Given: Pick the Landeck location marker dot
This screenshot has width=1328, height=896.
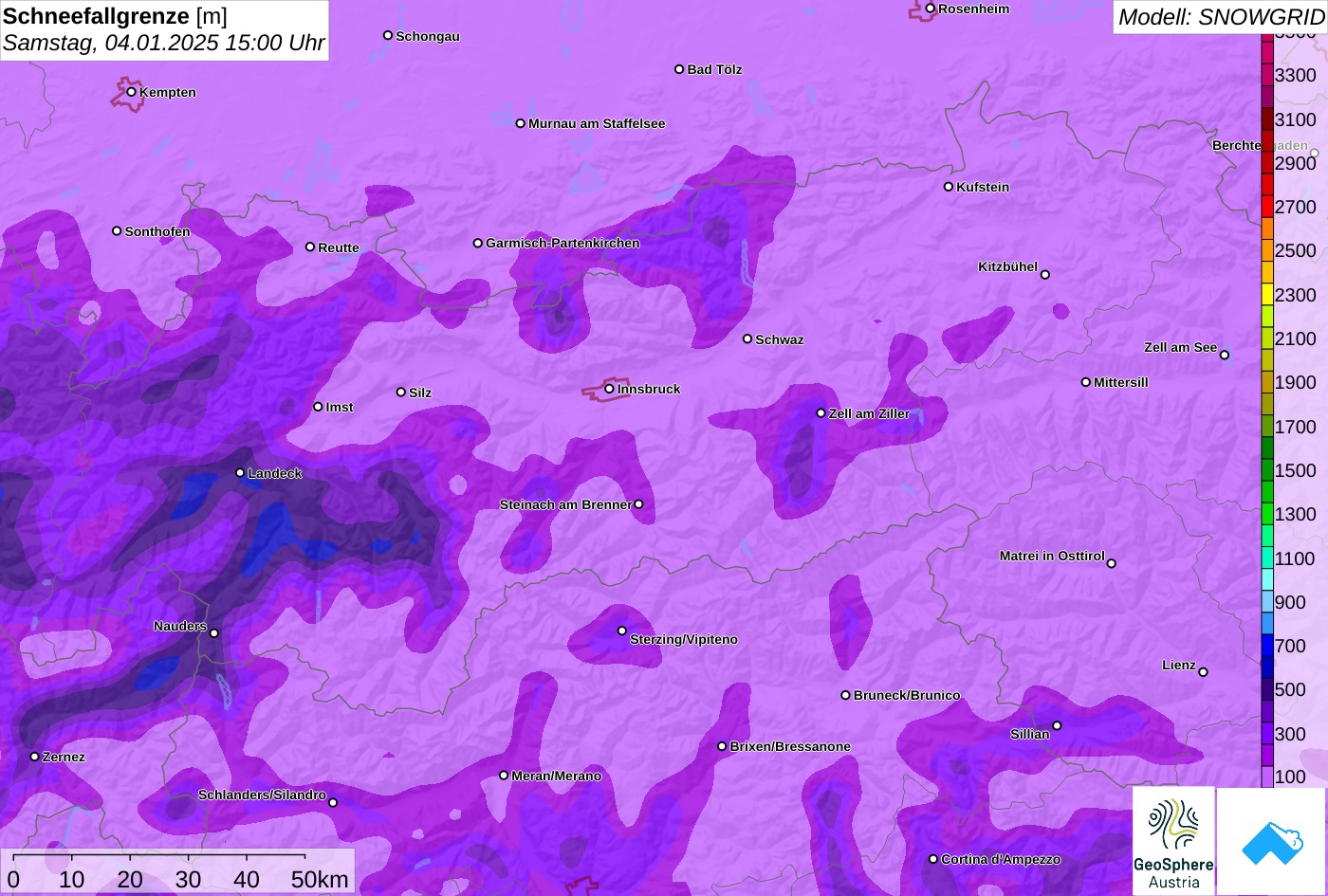Looking at the screenshot, I should tap(240, 473).
